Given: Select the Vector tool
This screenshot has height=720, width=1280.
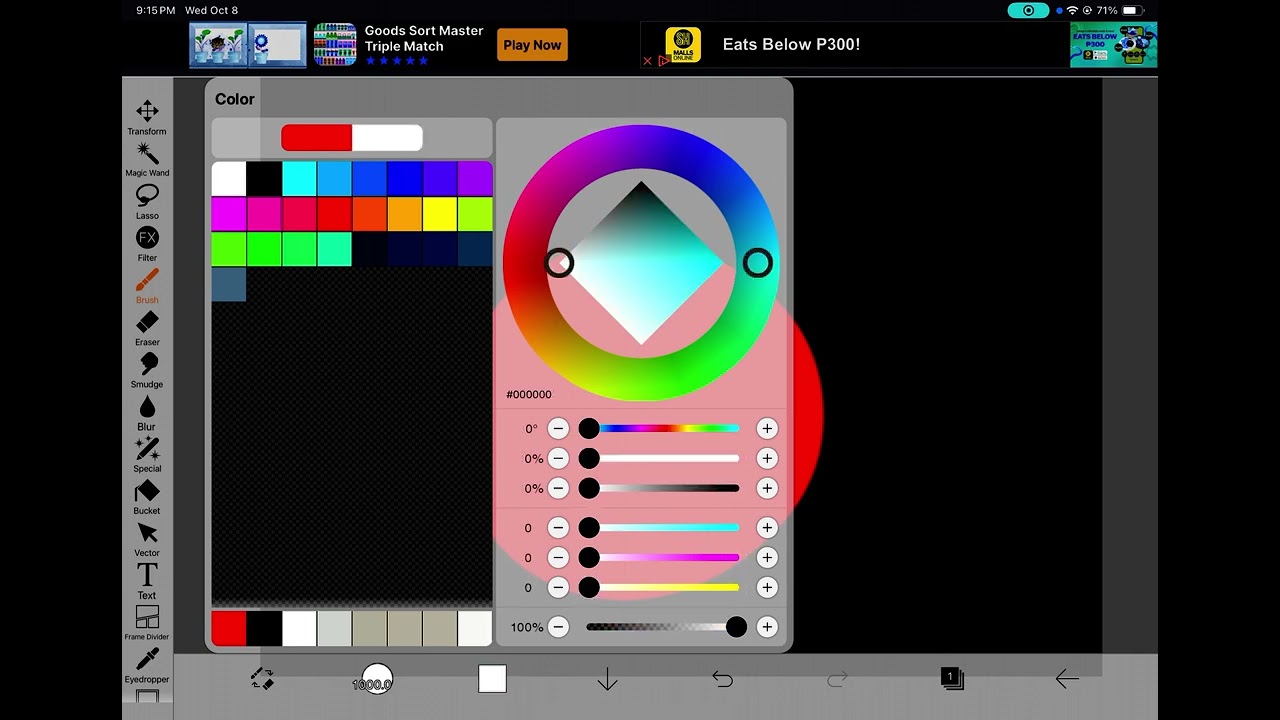Looking at the screenshot, I should (x=147, y=539).
